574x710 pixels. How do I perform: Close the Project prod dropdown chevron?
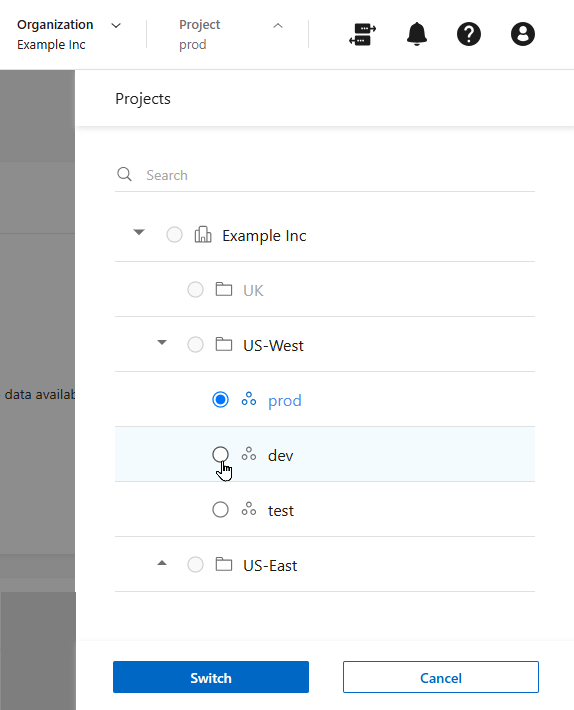click(278, 26)
